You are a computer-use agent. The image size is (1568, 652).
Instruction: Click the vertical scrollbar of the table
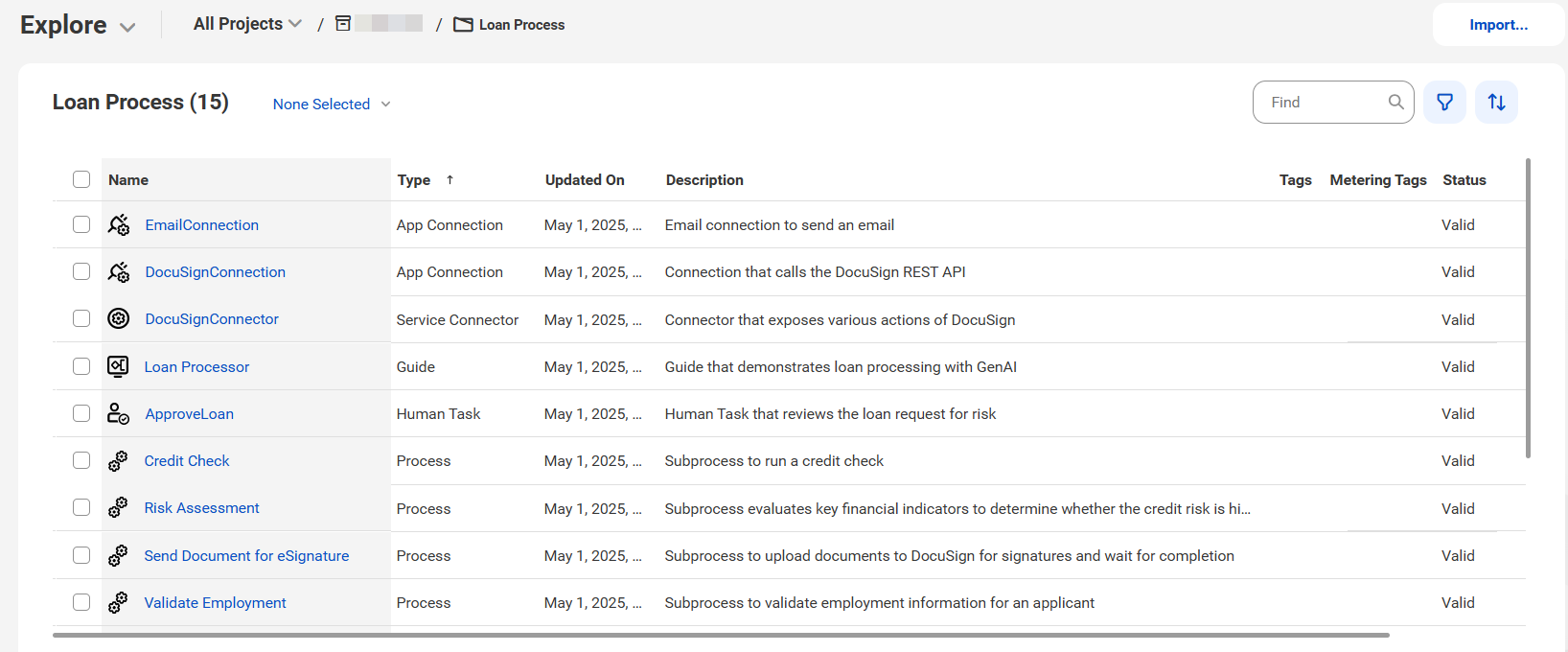click(1528, 308)
